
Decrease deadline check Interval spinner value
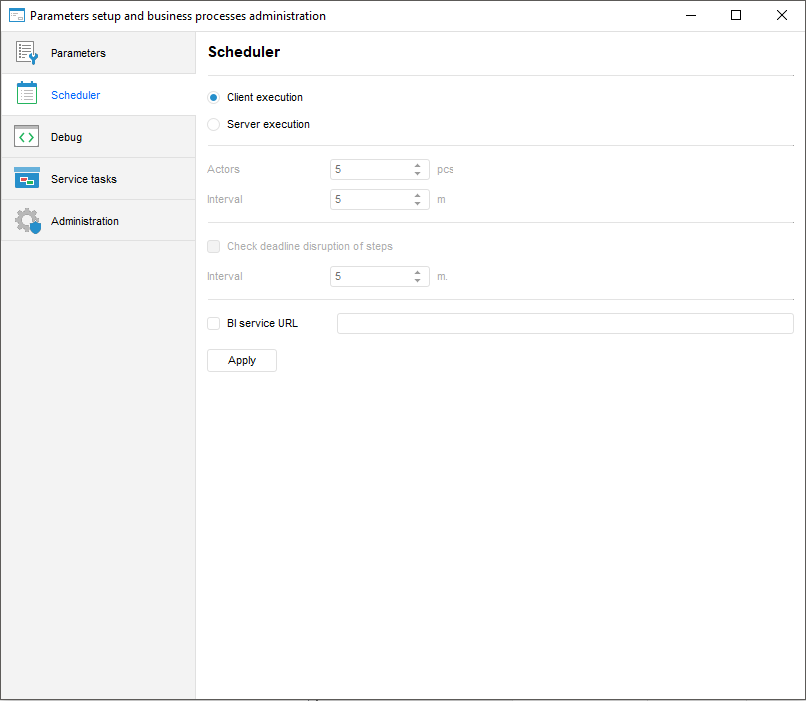[417, 281]
